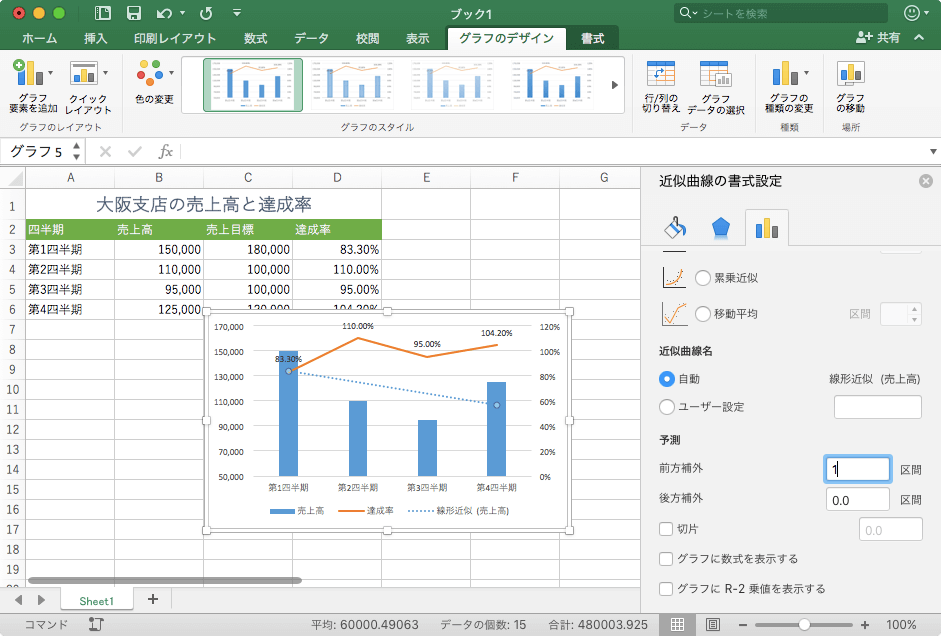Enable グラフに R-2 乗値を表示する checkbox
941x636 pixels.
point(666,589)
